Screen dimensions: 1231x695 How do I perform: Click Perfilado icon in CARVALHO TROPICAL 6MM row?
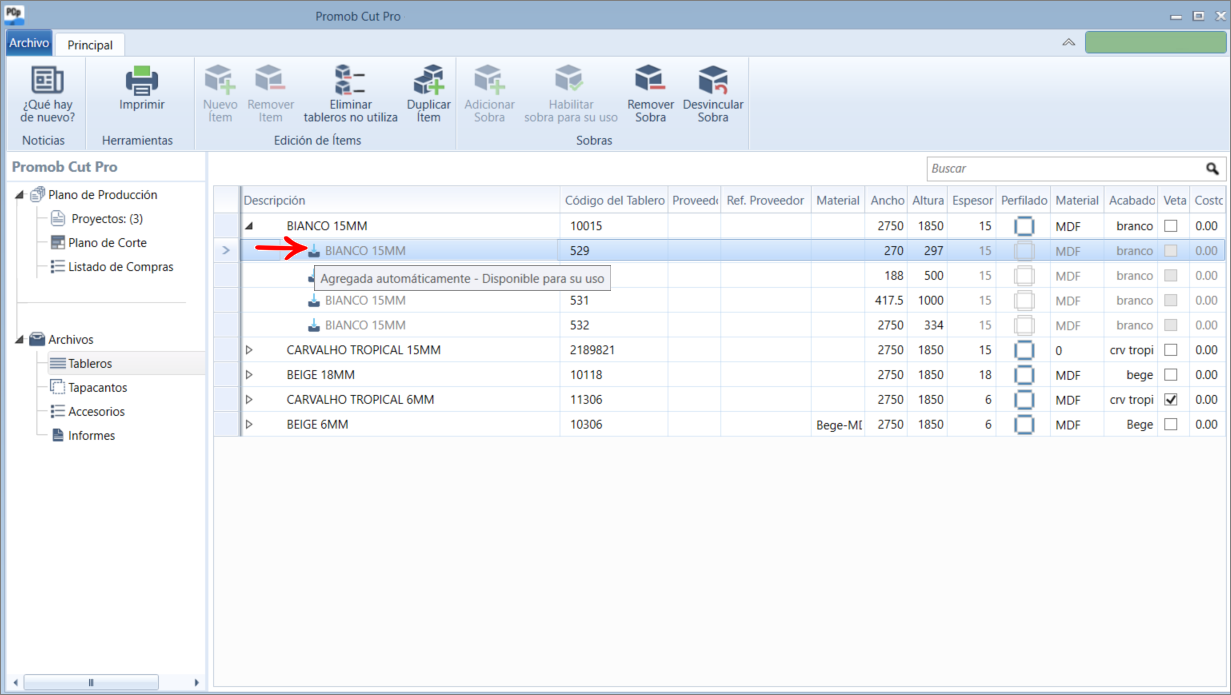coord(1024,400)
